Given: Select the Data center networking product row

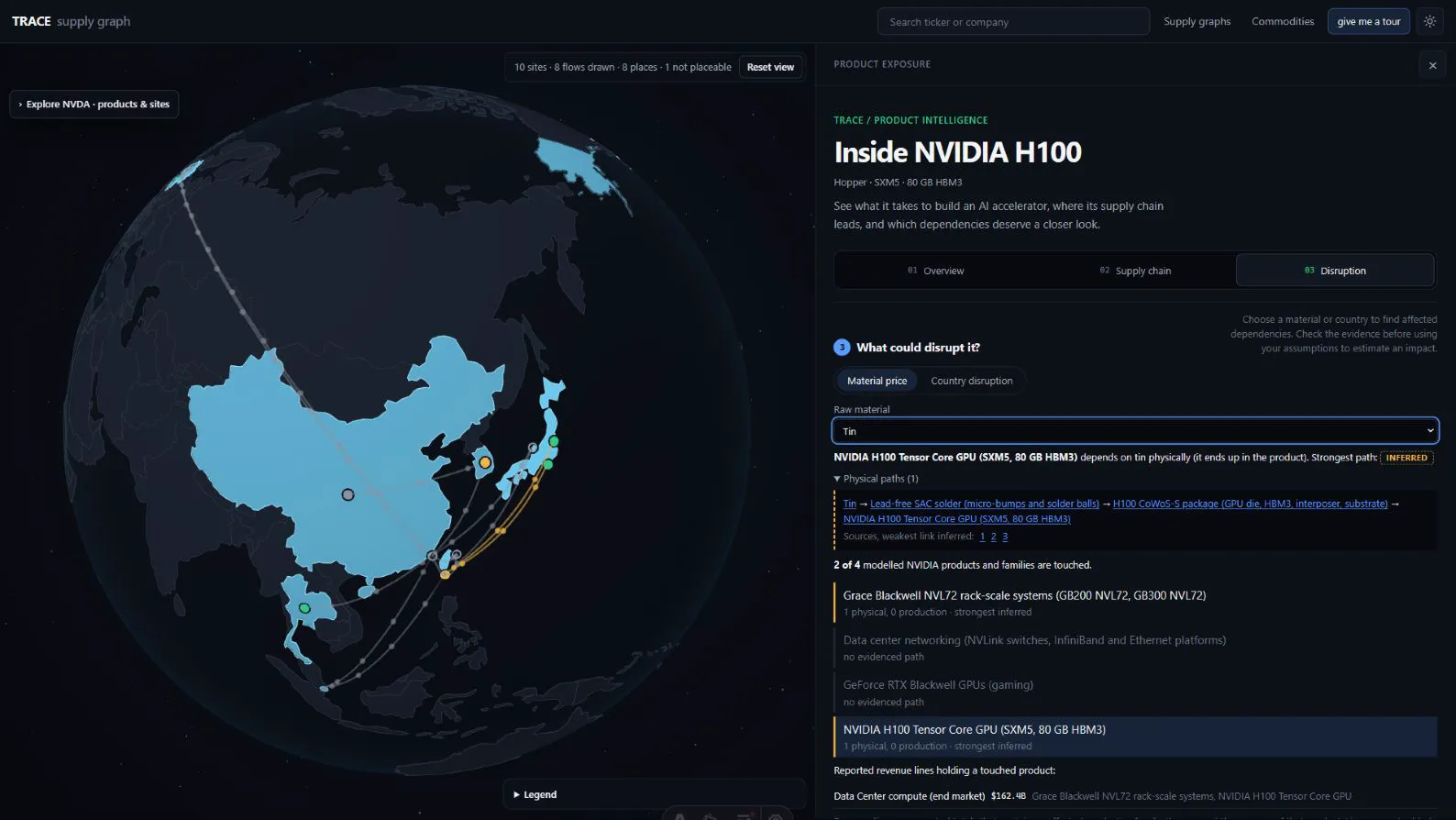Looking at the screenshot, I should [1135, 648].
